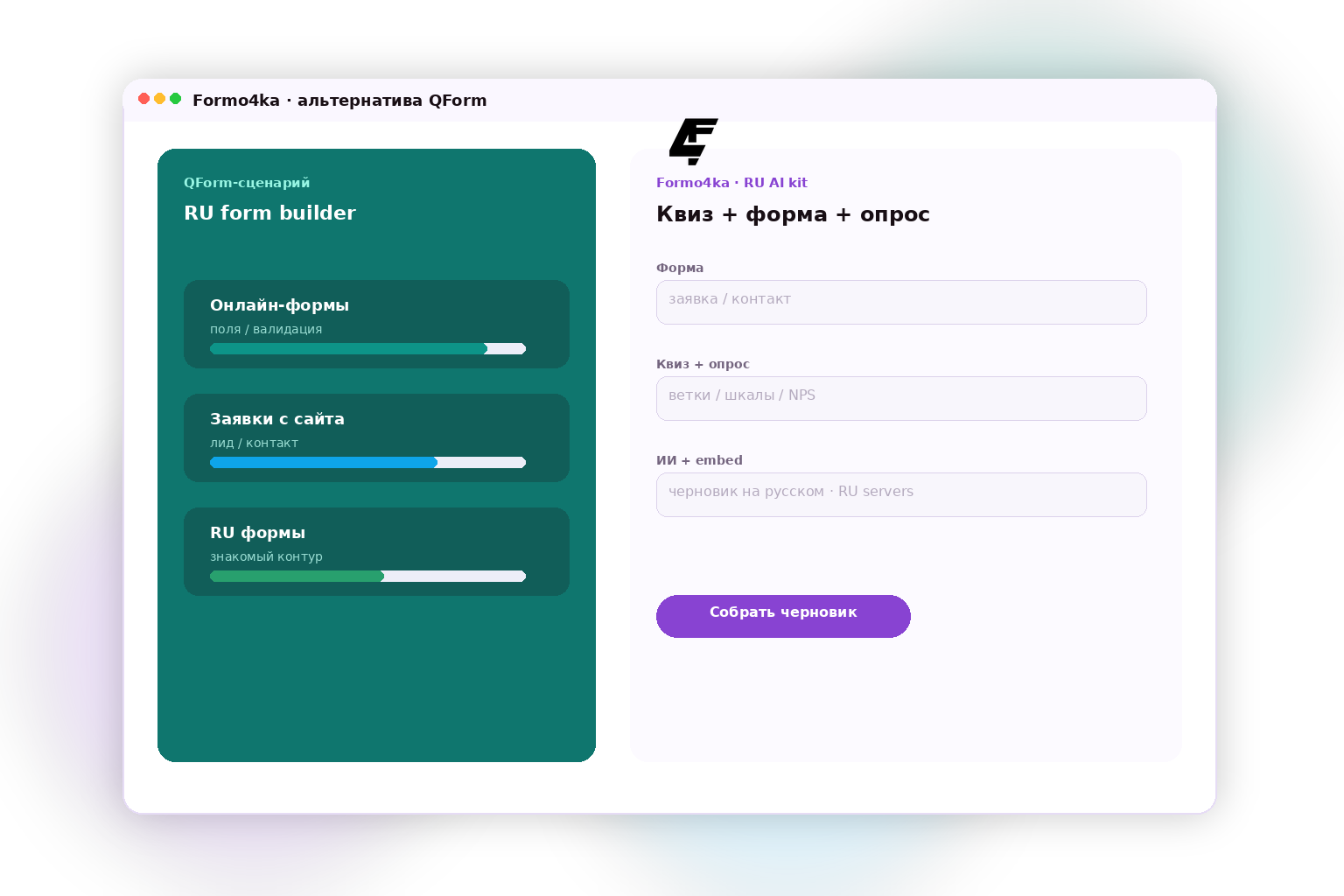
Task: Click the "поля / валидация" subtitle
Action: tap(266, 329)
